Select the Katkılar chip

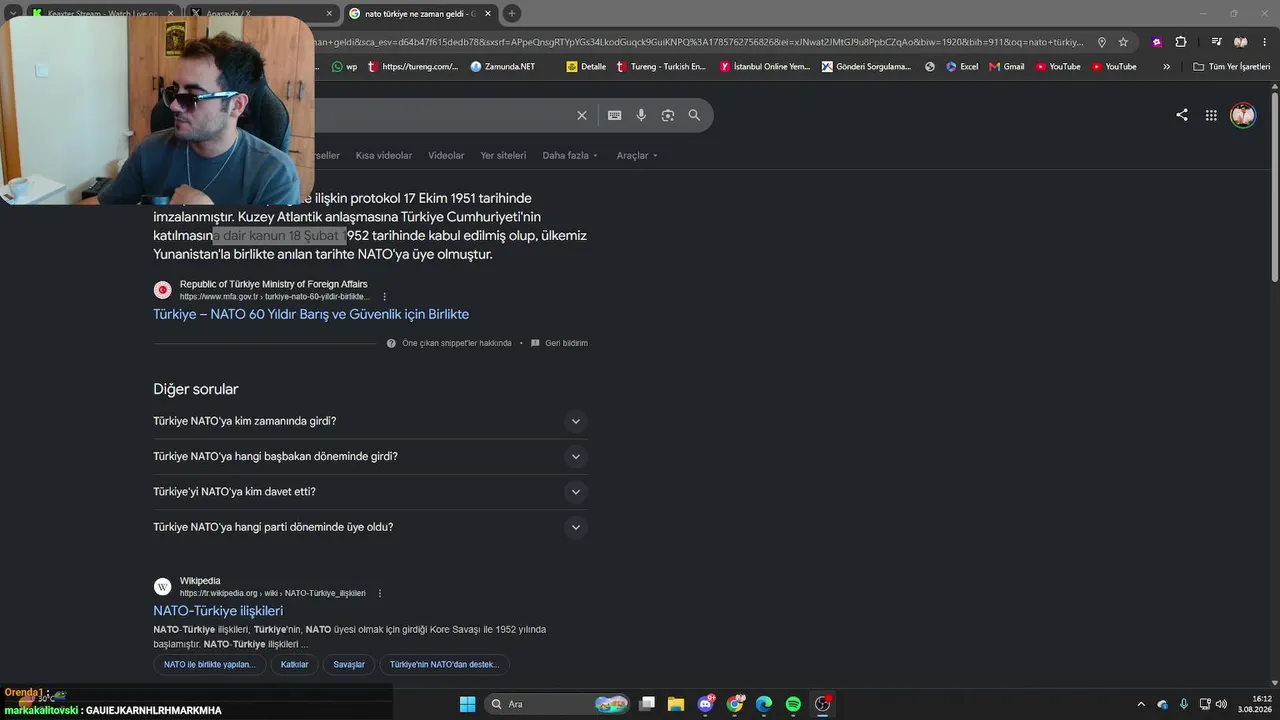(x=295, y=664)
